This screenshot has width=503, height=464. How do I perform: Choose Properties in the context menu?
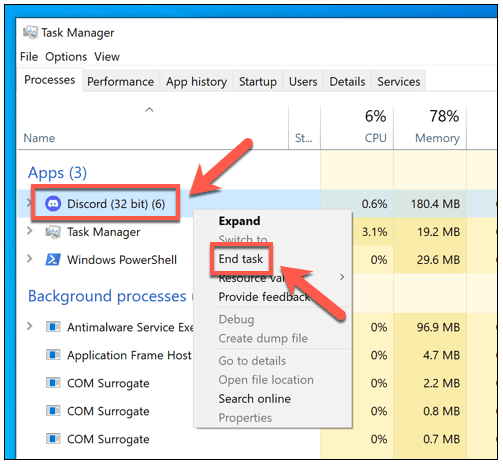tap(245, 418)
